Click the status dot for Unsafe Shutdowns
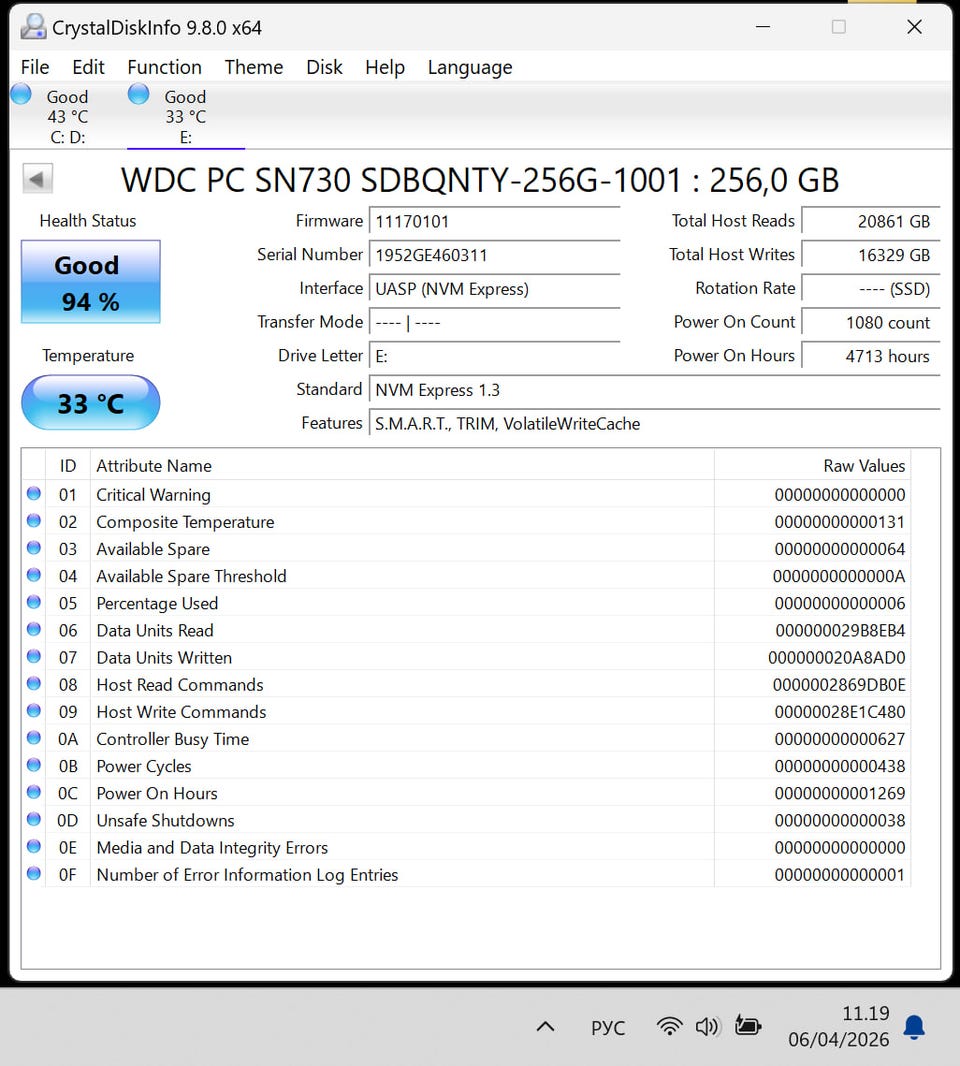This screenshot has height=1066, width=960. (x=33, y=819)
